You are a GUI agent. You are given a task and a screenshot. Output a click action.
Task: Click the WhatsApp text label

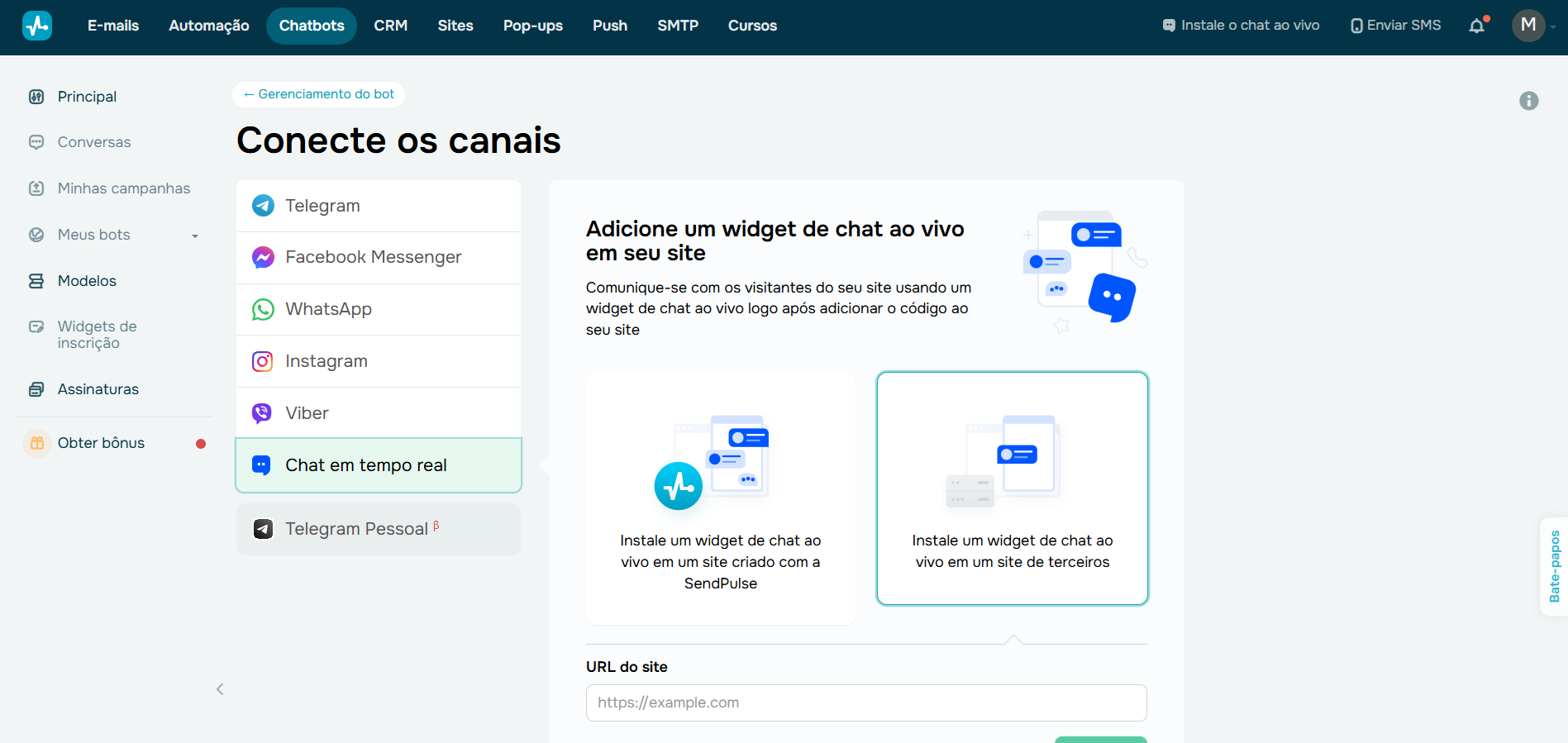click(x=328, y=309)
